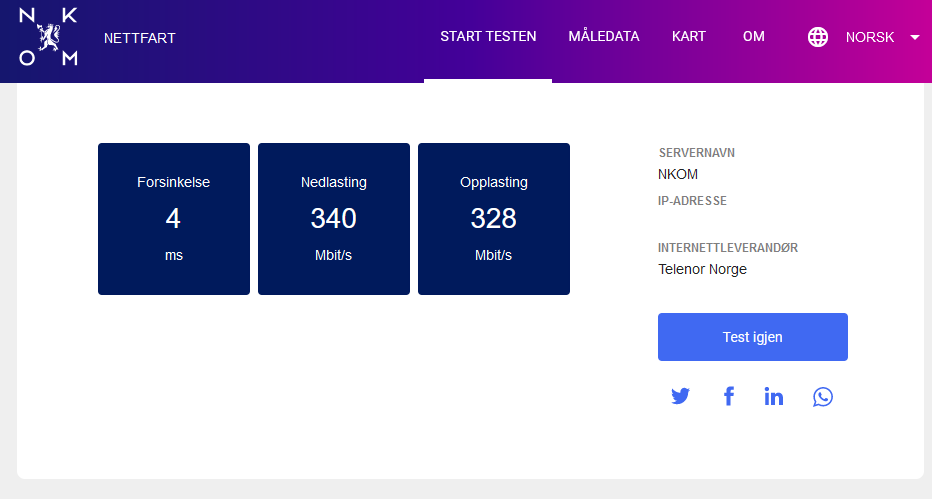Open the START TESTEN tab
Screen dimensions: 932x499
coord(488,37)
